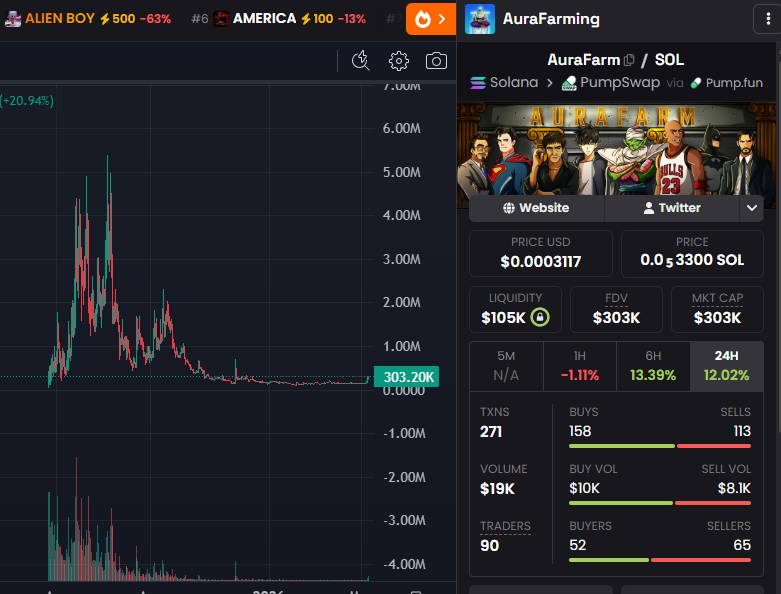The height and width of the screenshot is (594, 781).
Task: Copy the AuraFarm token name
Action: click(x=629, y=60)
